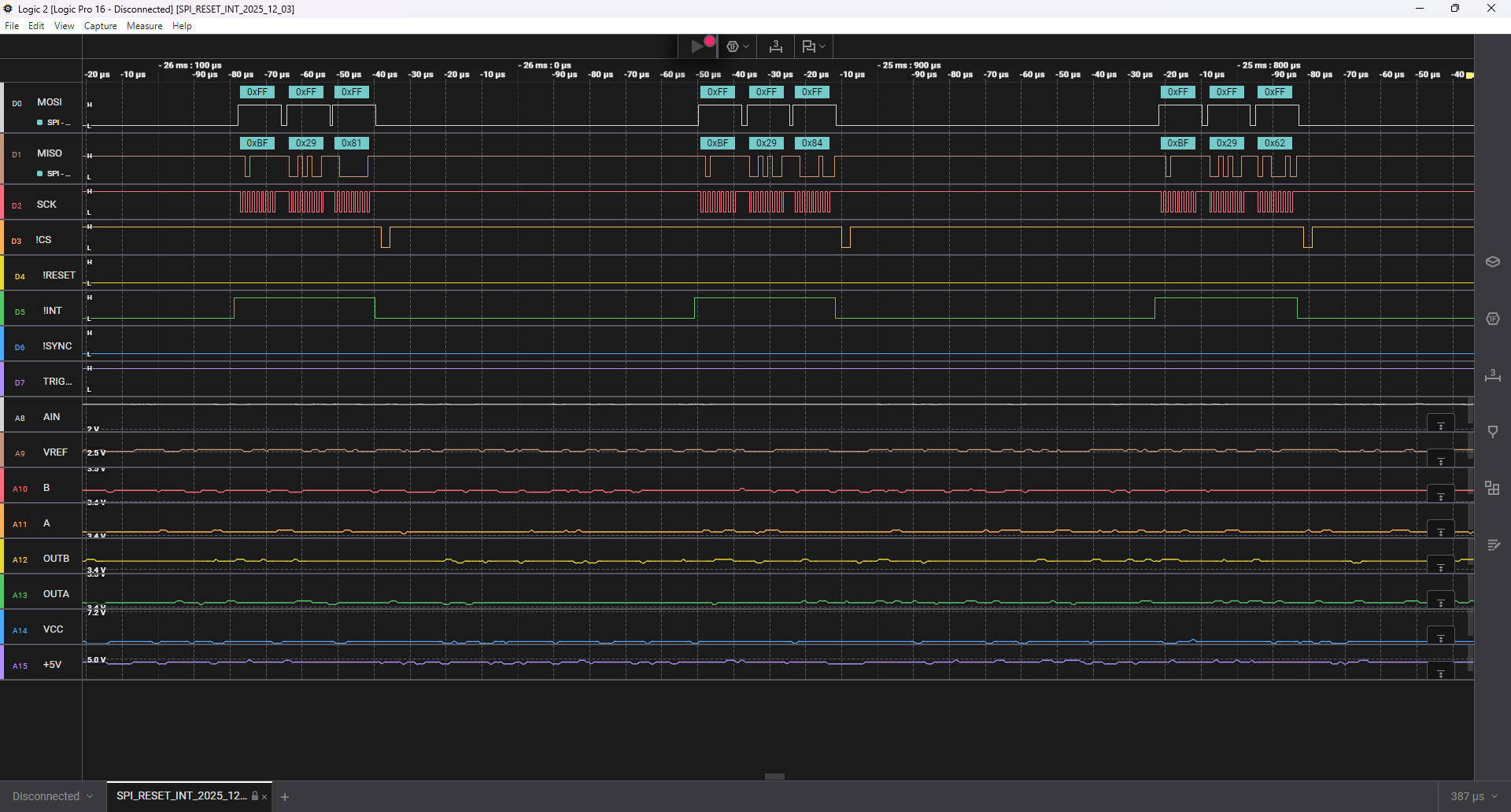Select the D3 !CS channel label
The width and height of the screenshot is (1511, 812).
coord(42,240)
